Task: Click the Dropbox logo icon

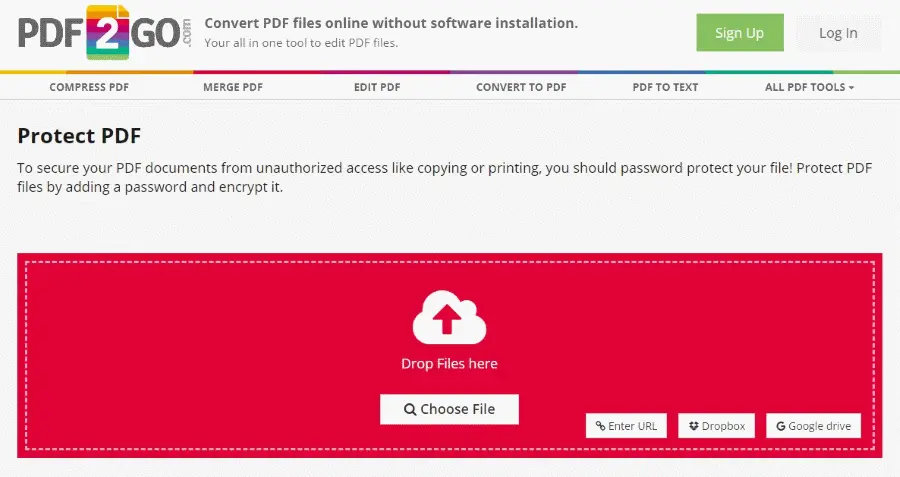Action: point(694,426)
